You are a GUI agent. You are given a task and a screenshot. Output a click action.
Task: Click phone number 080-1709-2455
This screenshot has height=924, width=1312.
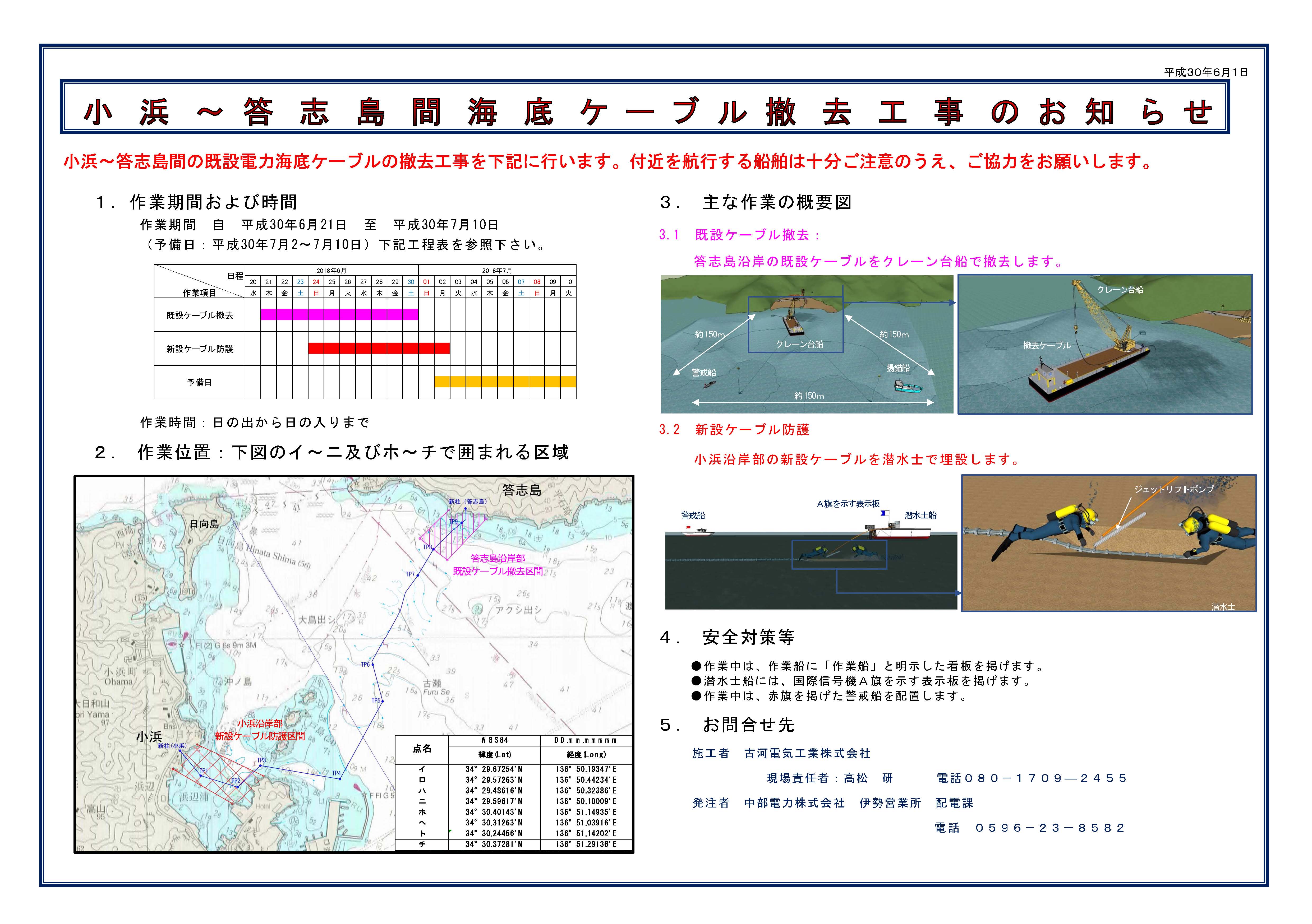1046,778
